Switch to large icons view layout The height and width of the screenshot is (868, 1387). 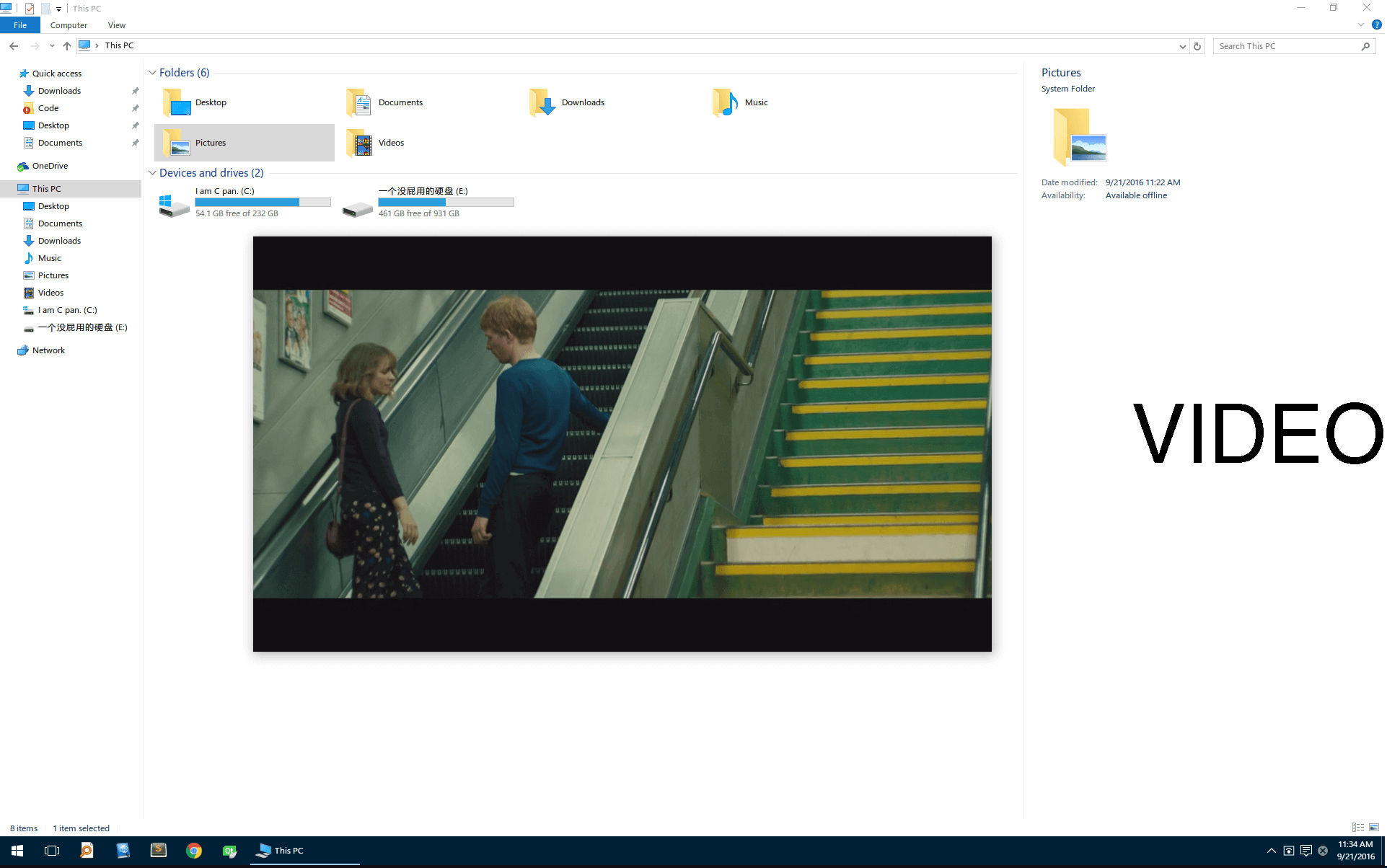[x=1374, y=828]
